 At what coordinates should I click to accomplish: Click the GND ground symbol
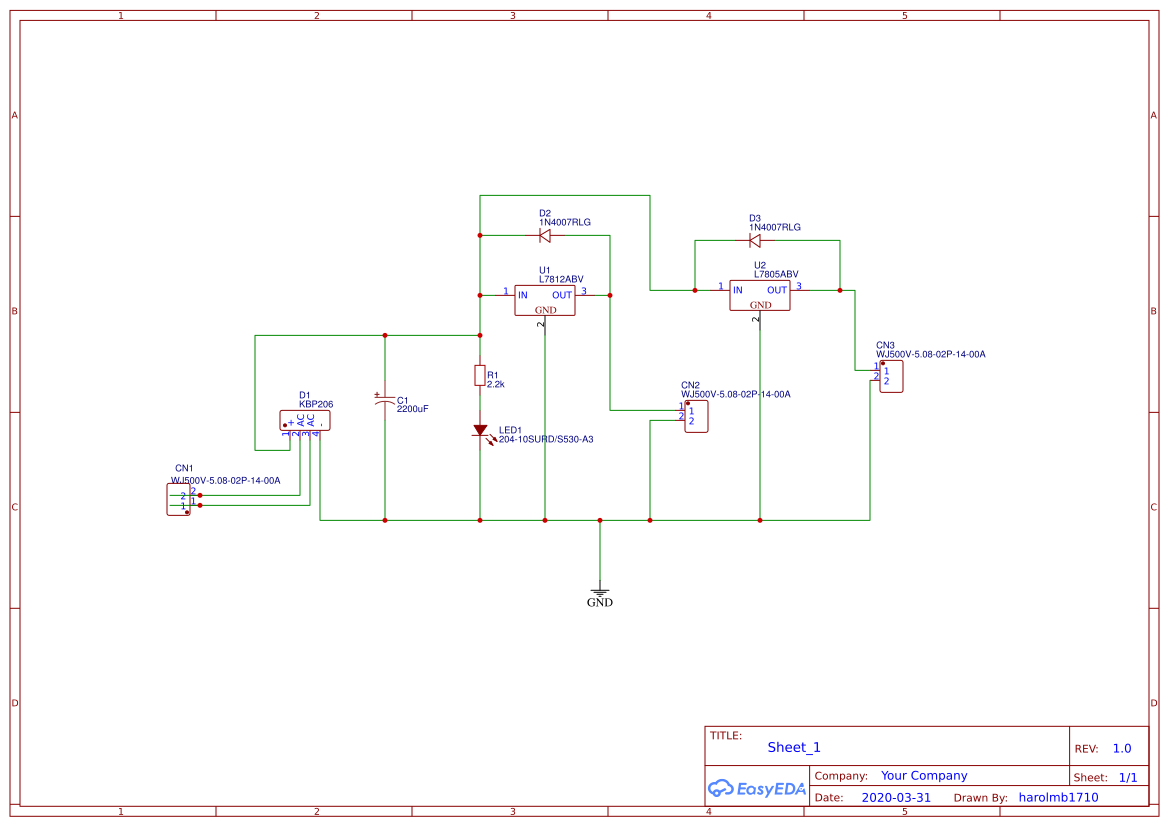click(599, 593)
